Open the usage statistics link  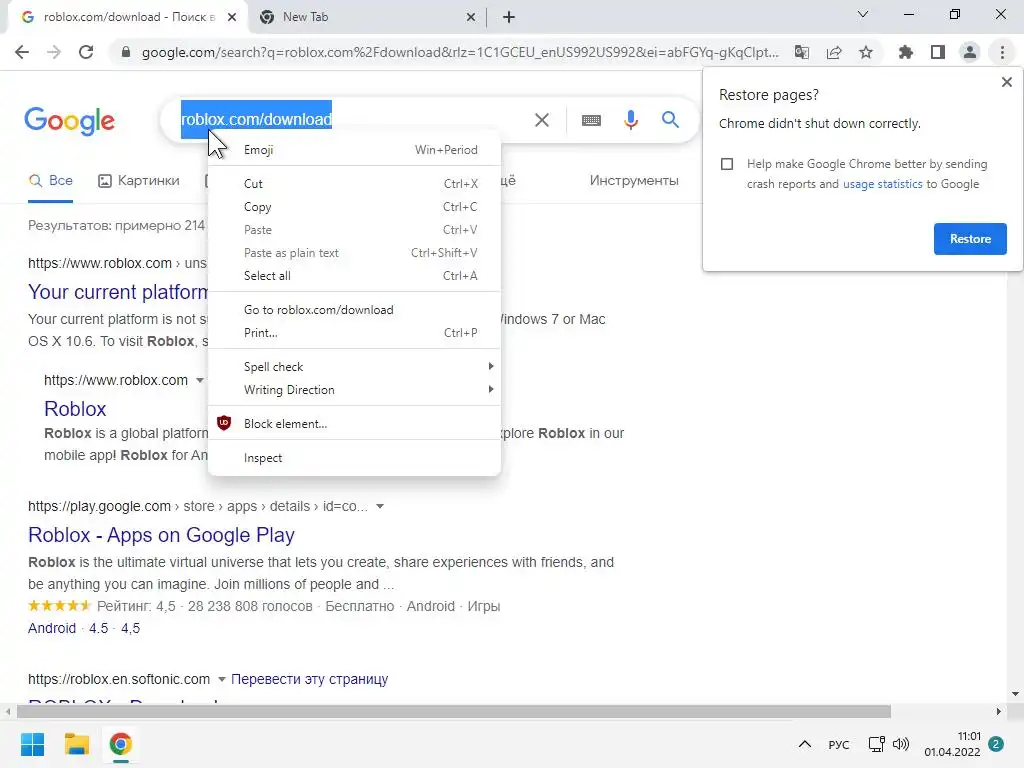[x=882, y=184]
